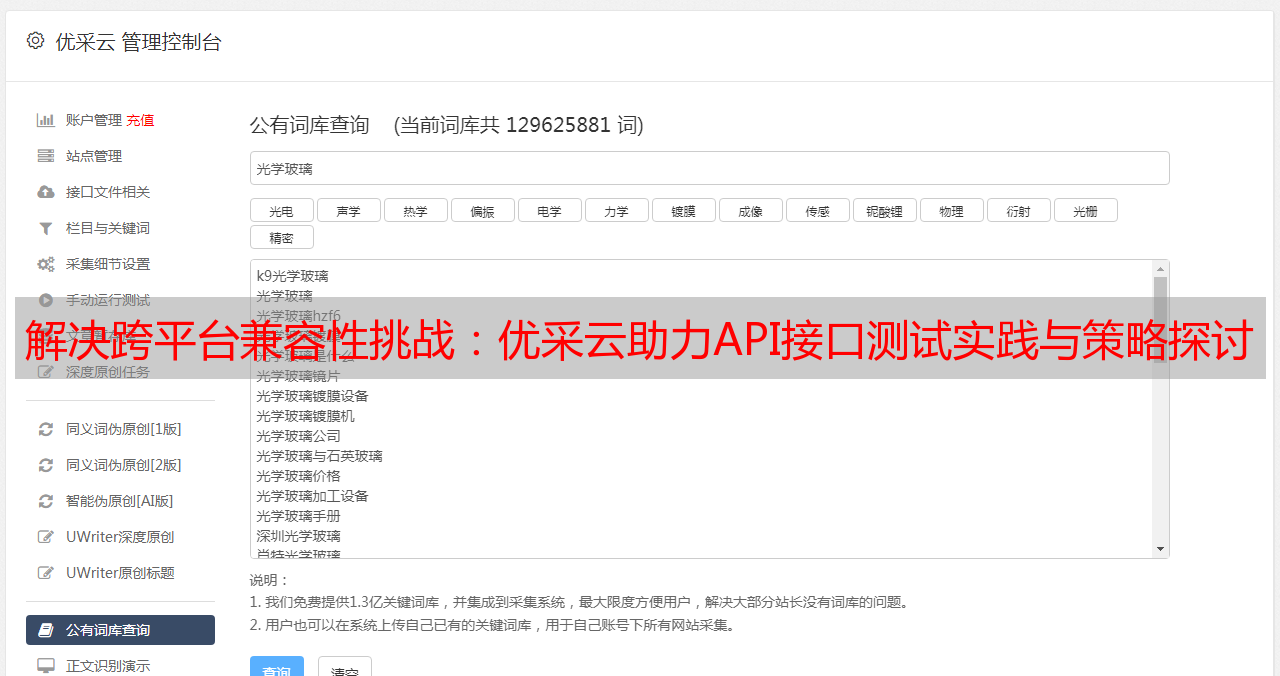Select the 声学 keyword tag

tap(349, 210)
